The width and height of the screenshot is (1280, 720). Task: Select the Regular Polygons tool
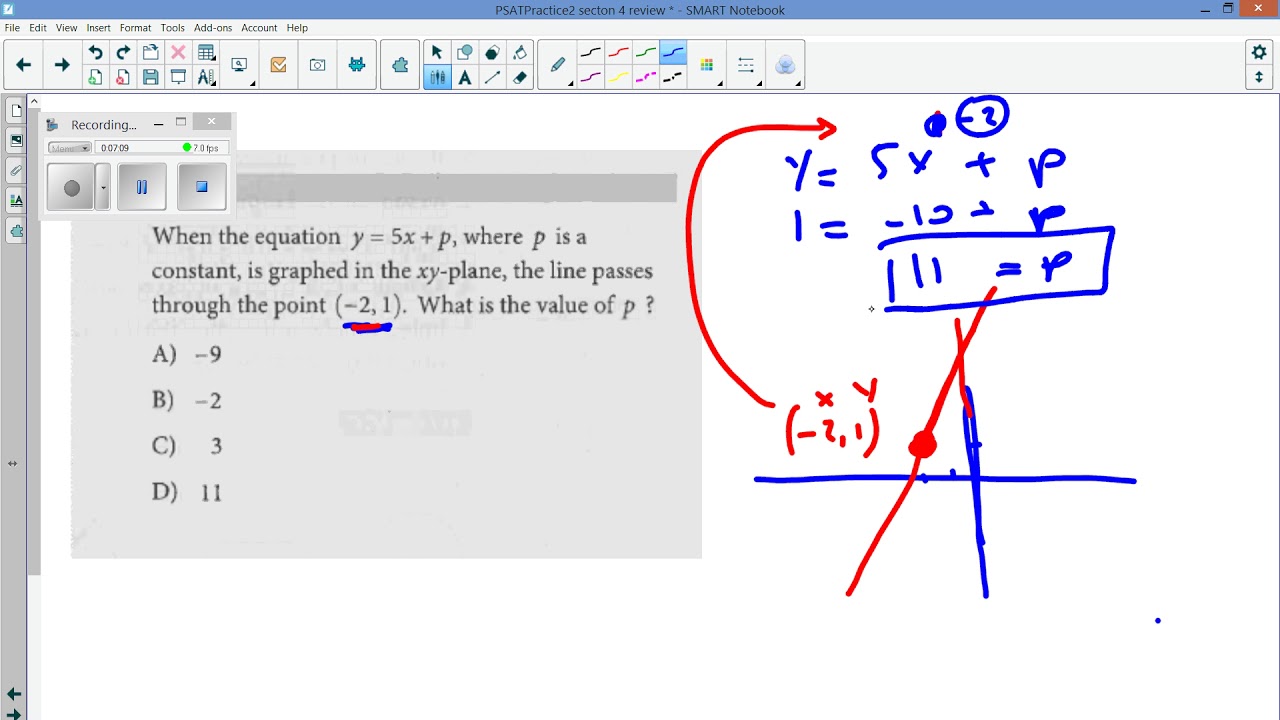tap(492, 53)
